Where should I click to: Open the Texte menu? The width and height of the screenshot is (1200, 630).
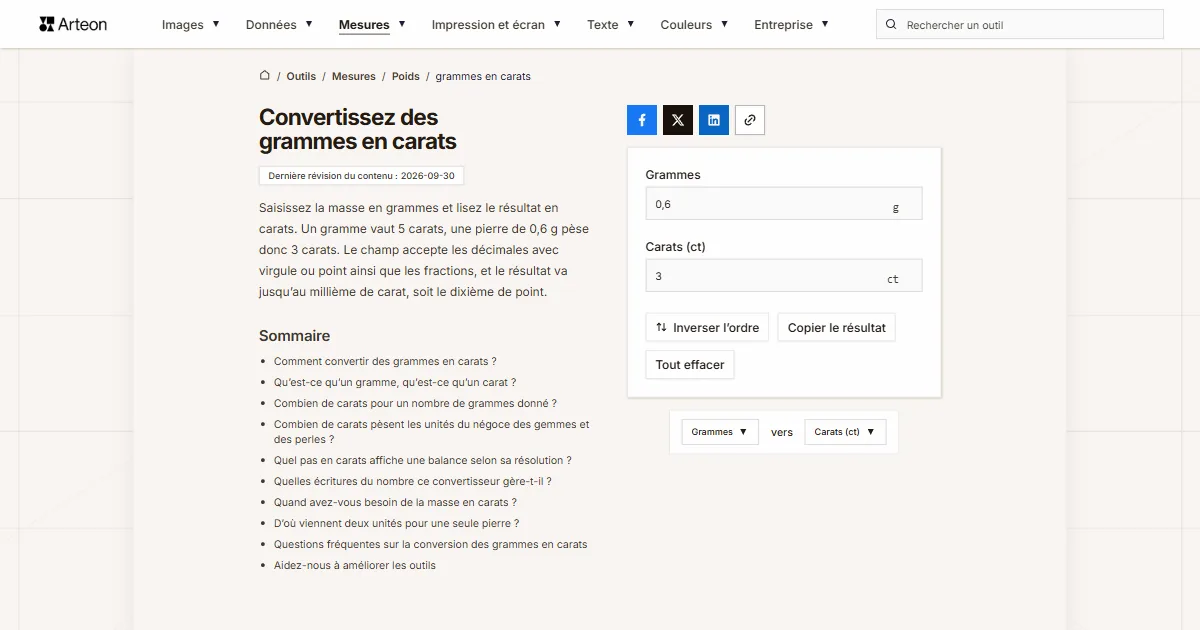click(611, 25)
